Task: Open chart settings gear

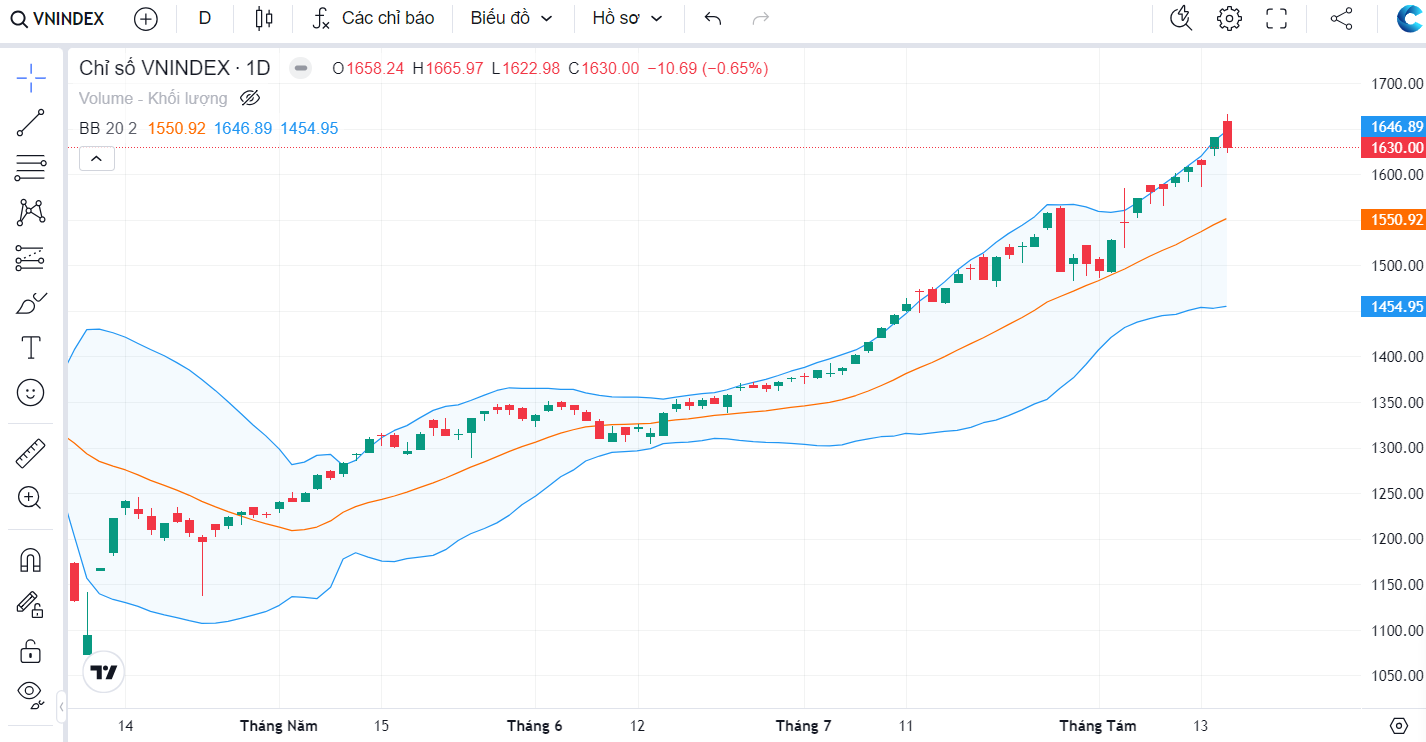Action: 1229,18
